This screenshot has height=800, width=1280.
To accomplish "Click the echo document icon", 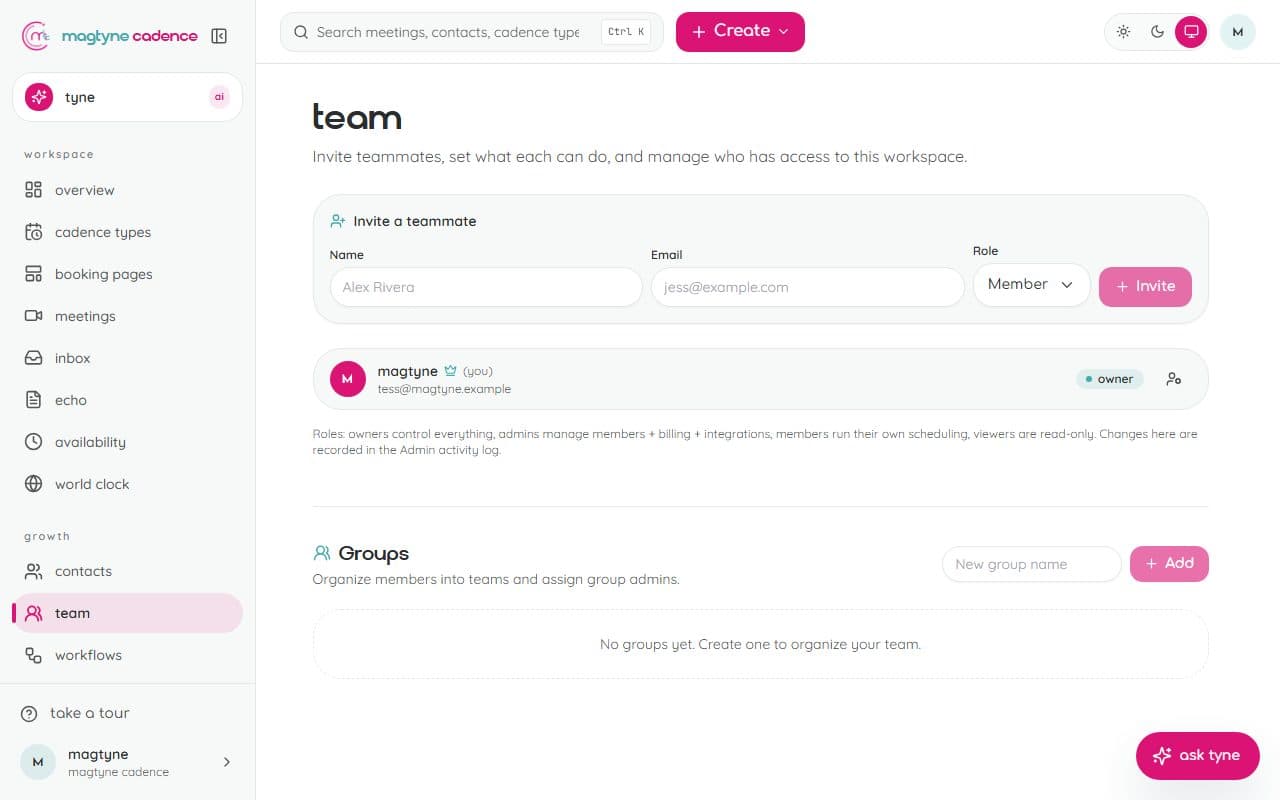I will pyautogui.click(x=34, y=400).
